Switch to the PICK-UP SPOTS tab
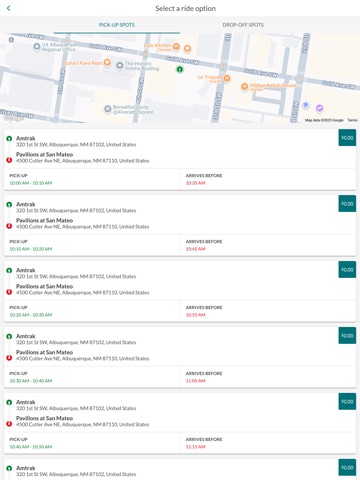The image size is (360, 480). click(x=117, y=25)
